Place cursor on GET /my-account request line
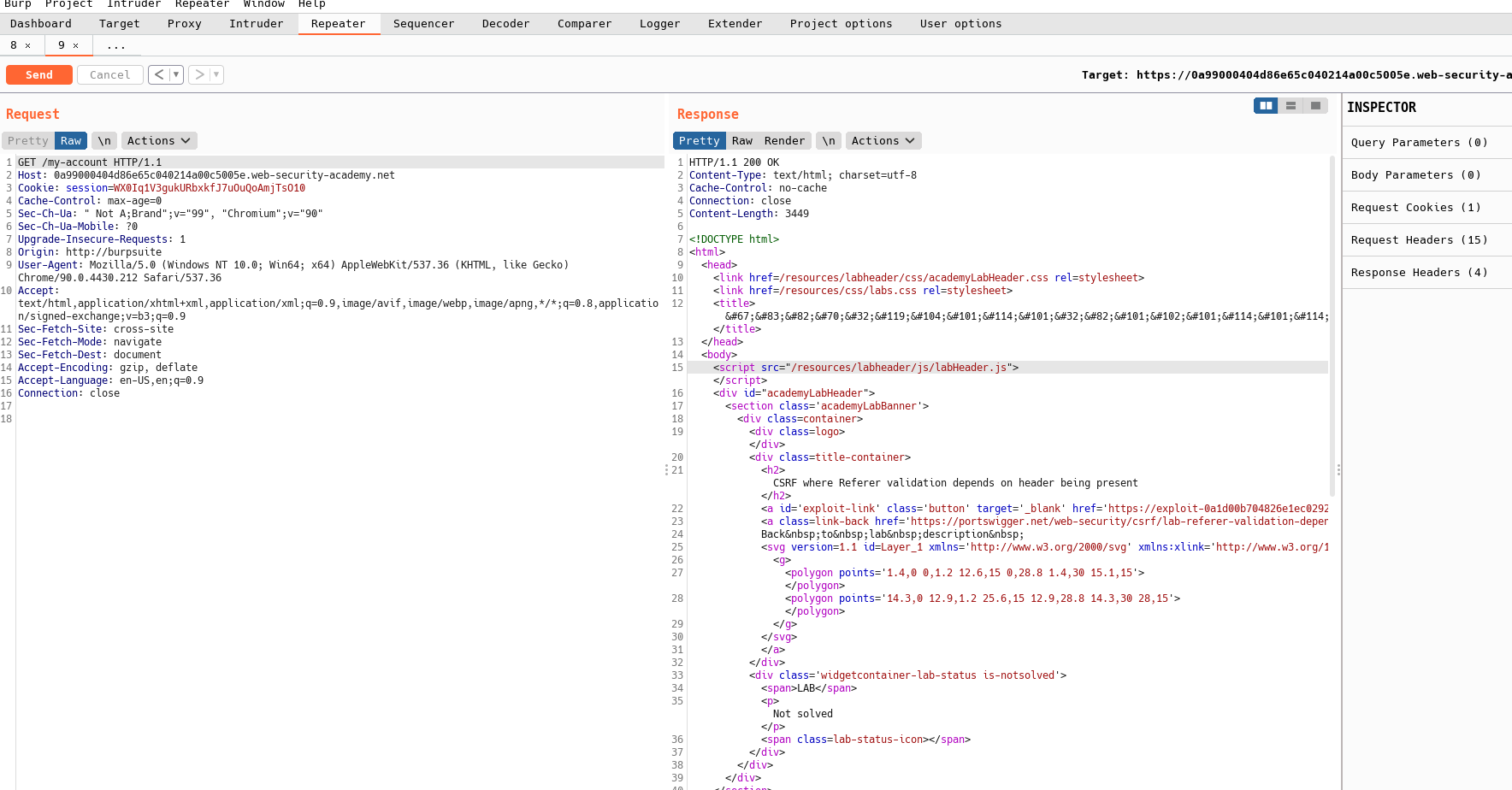 90,162
